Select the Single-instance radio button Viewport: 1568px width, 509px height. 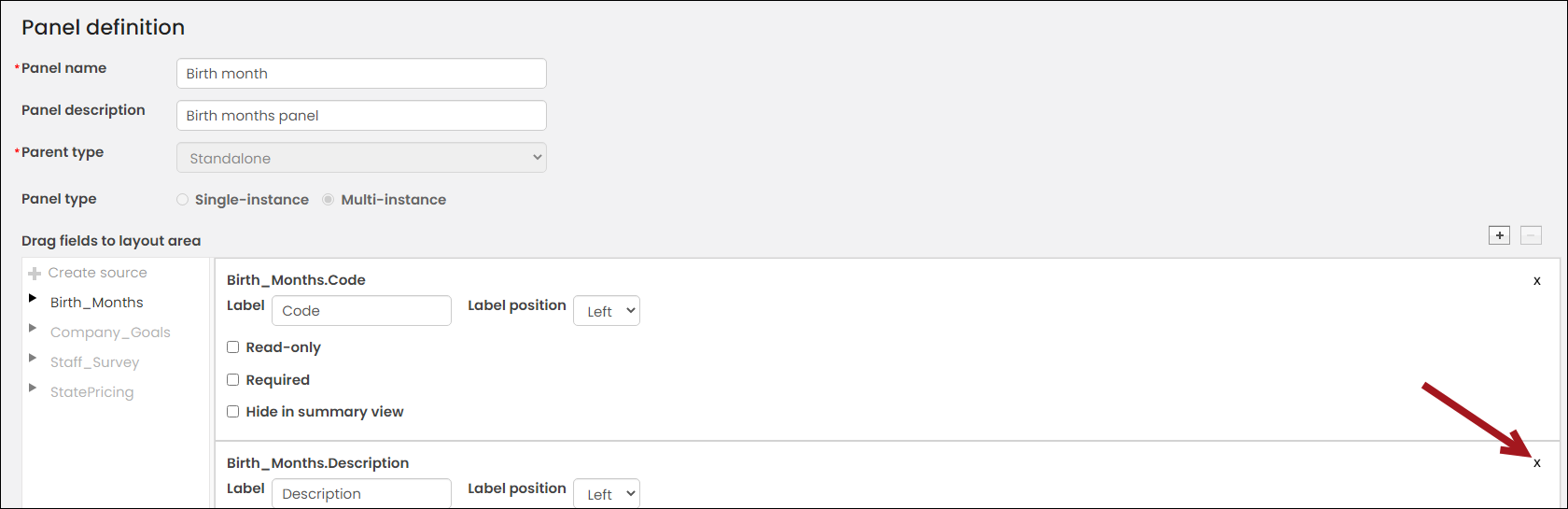183,200
